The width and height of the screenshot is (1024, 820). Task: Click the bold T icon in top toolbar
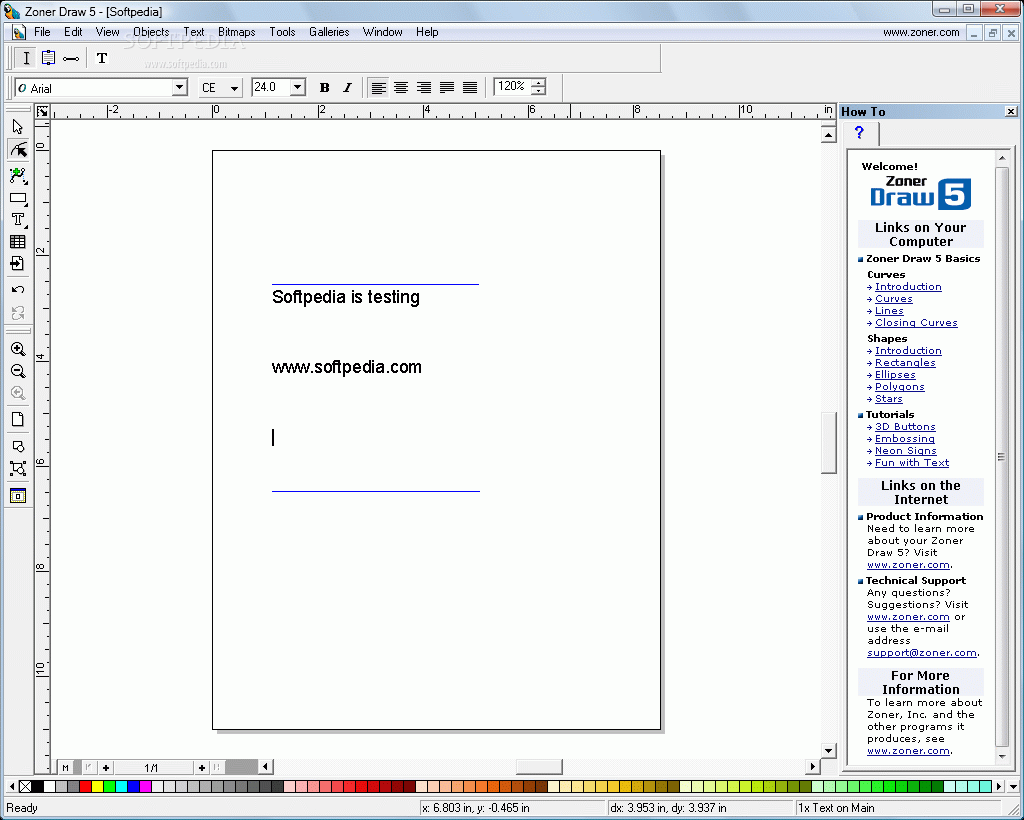[x=102, y=58]
